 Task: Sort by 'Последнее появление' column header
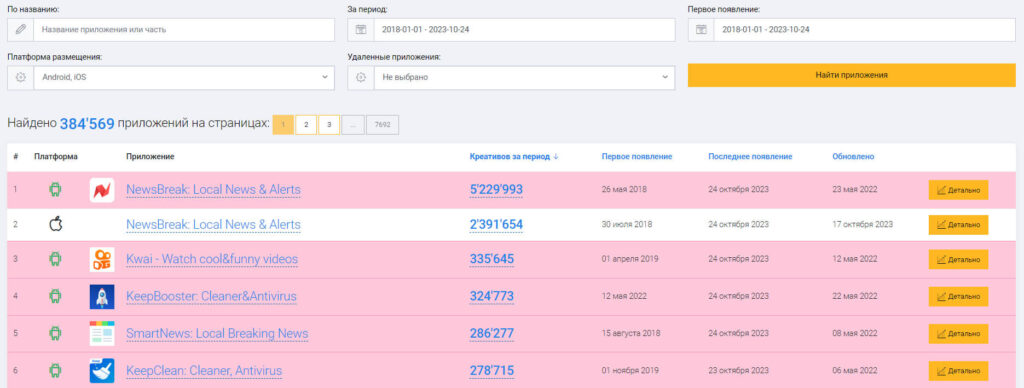coord(750,157)
